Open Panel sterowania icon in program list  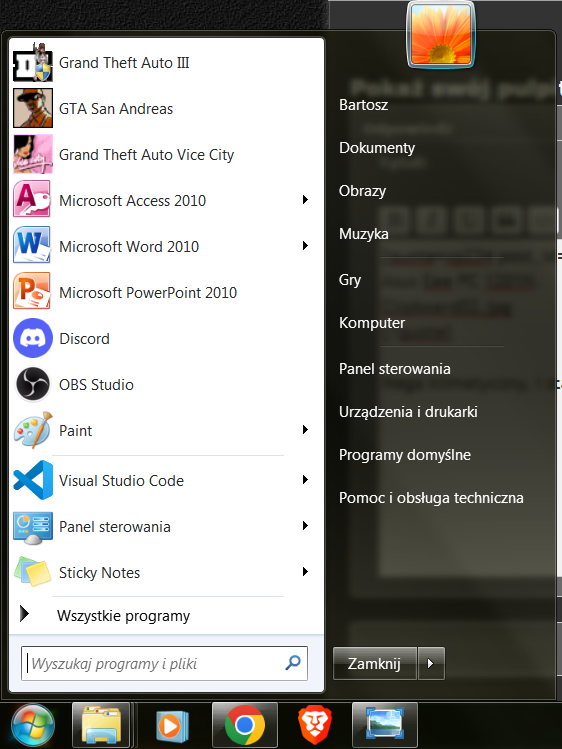tap(32, 526)
